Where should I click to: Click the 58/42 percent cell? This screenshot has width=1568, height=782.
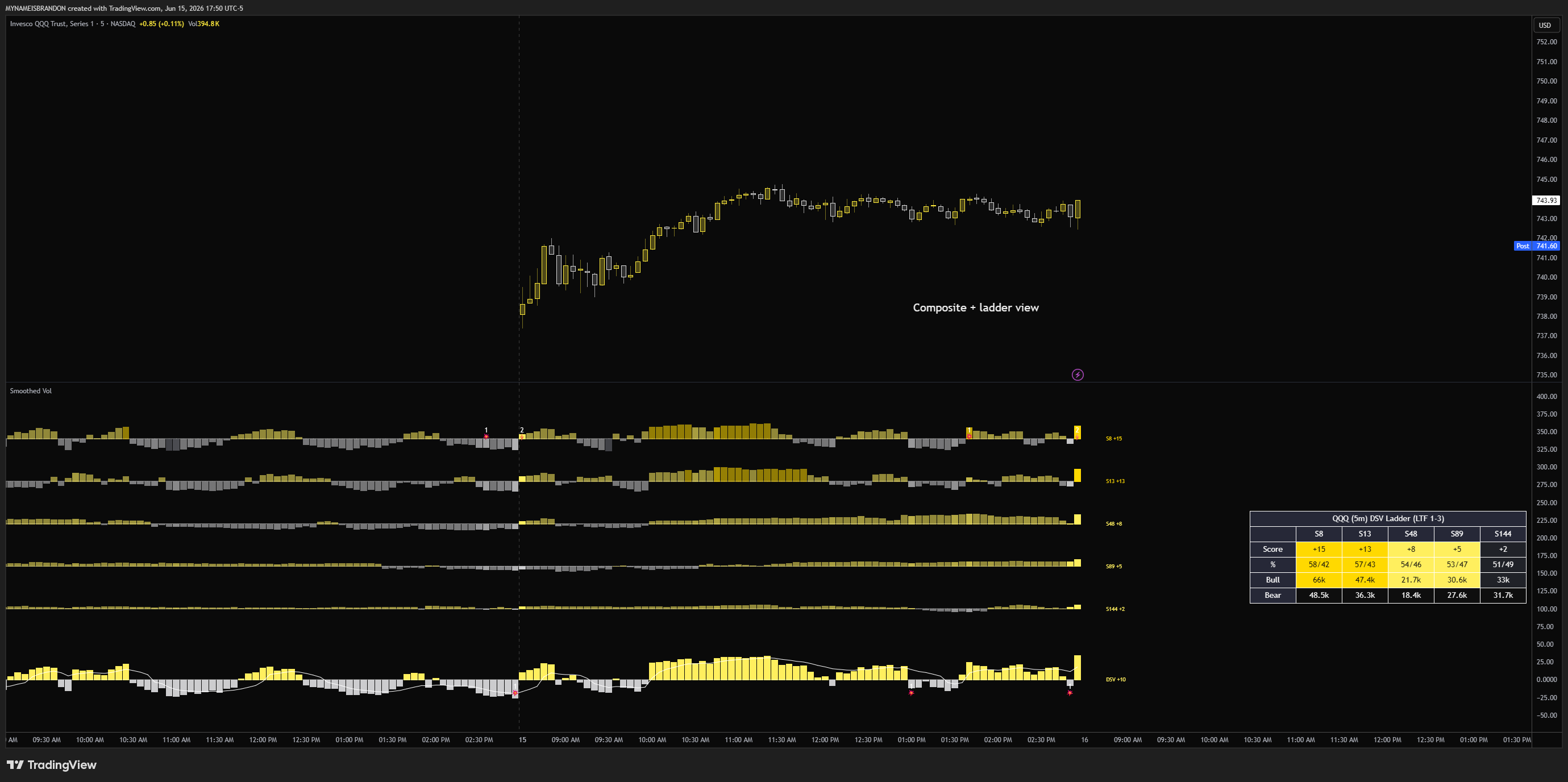pyautogui.click(x=1319, y=565)
